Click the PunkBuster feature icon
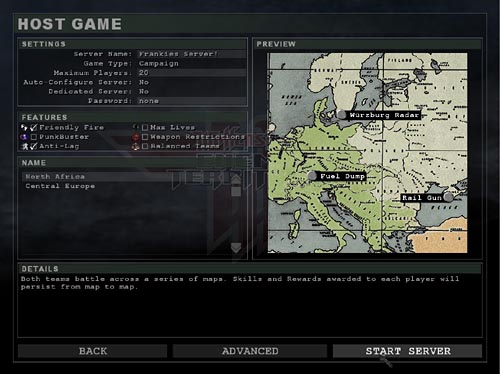The width and height of the screenshot is (500, 374). coord(24,137)
